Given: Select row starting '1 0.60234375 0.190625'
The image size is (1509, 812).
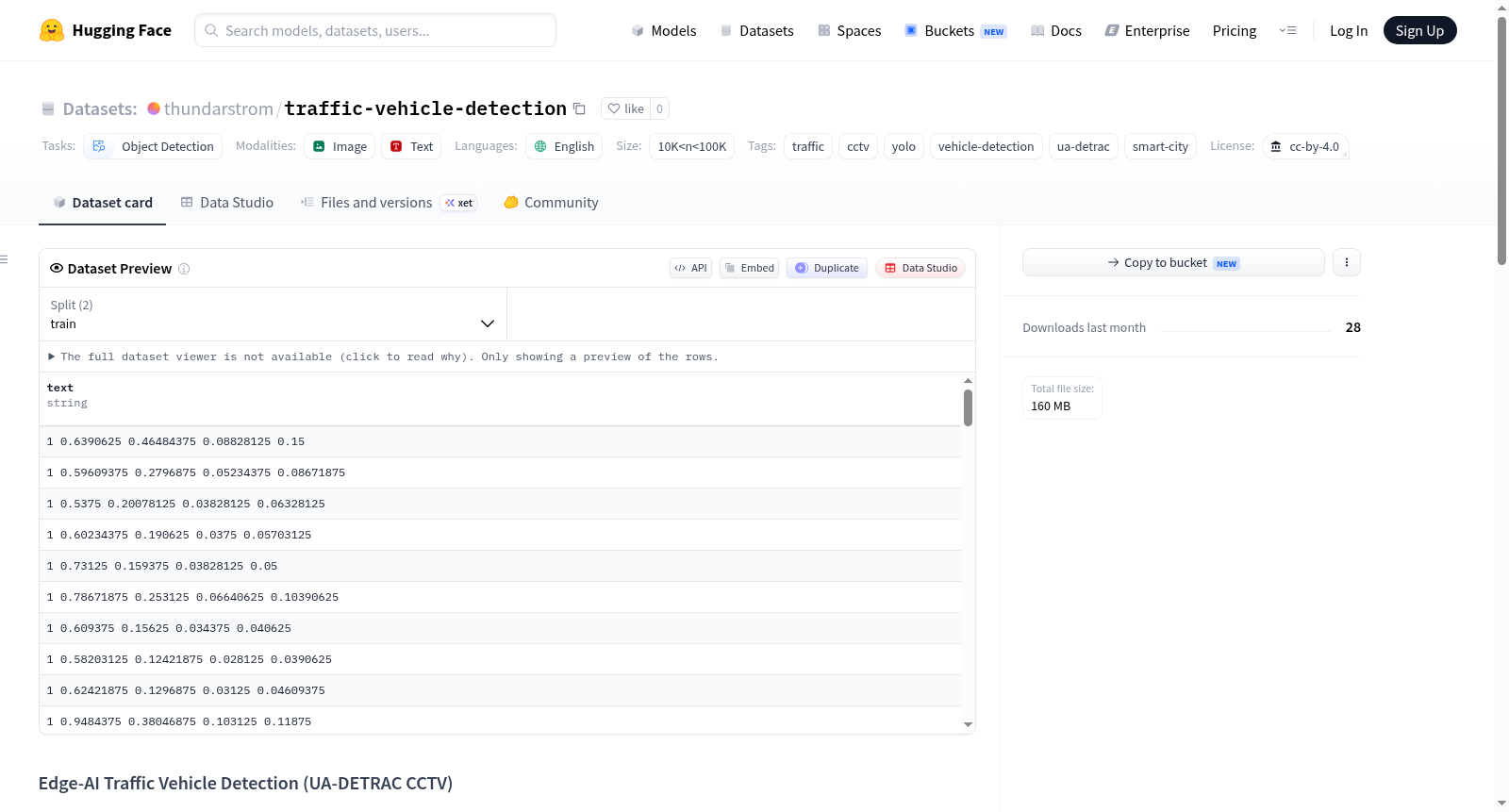Looking at the screenshot, I should (500, 535).
